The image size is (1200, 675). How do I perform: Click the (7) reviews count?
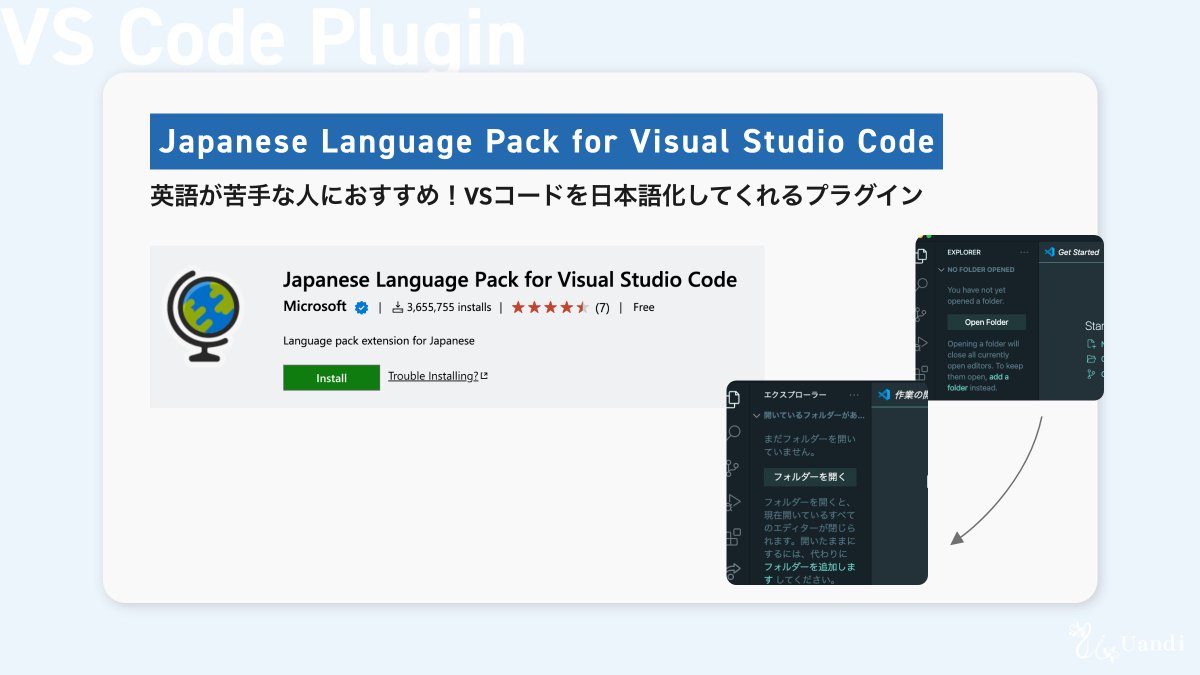click(602, 308)
